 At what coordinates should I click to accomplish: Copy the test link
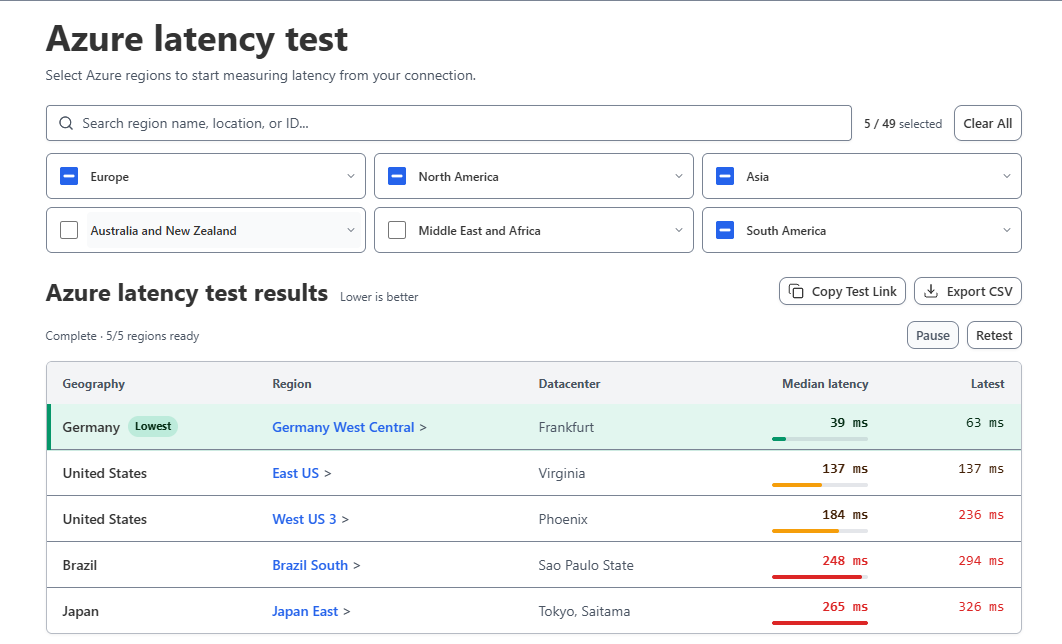[x=842, y=291]
